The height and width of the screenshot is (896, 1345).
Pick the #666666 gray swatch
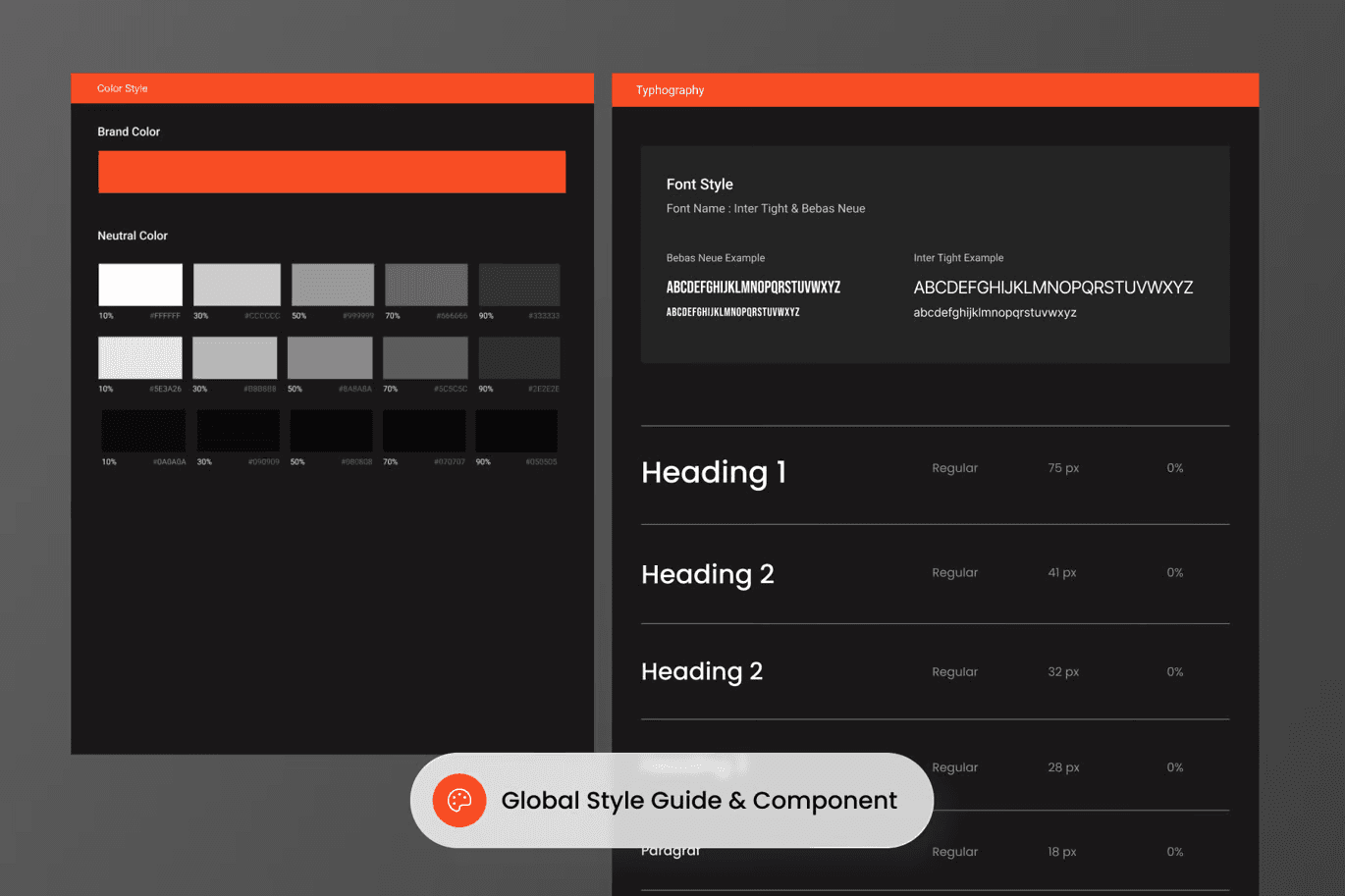pos(426,285)
